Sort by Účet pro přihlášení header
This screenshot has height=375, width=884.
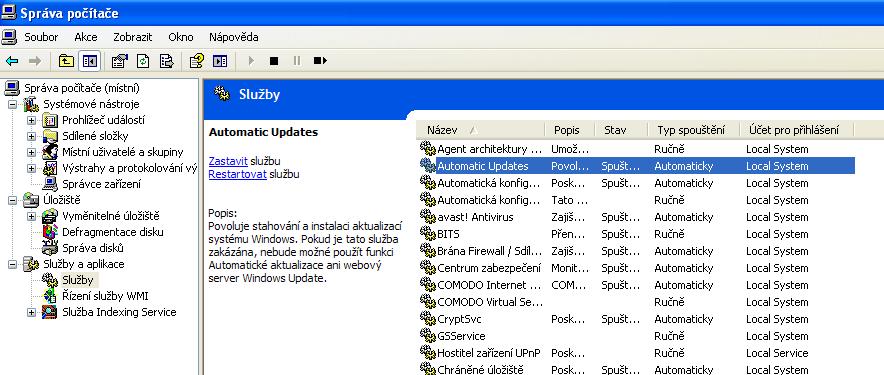[x=796, y=130]
